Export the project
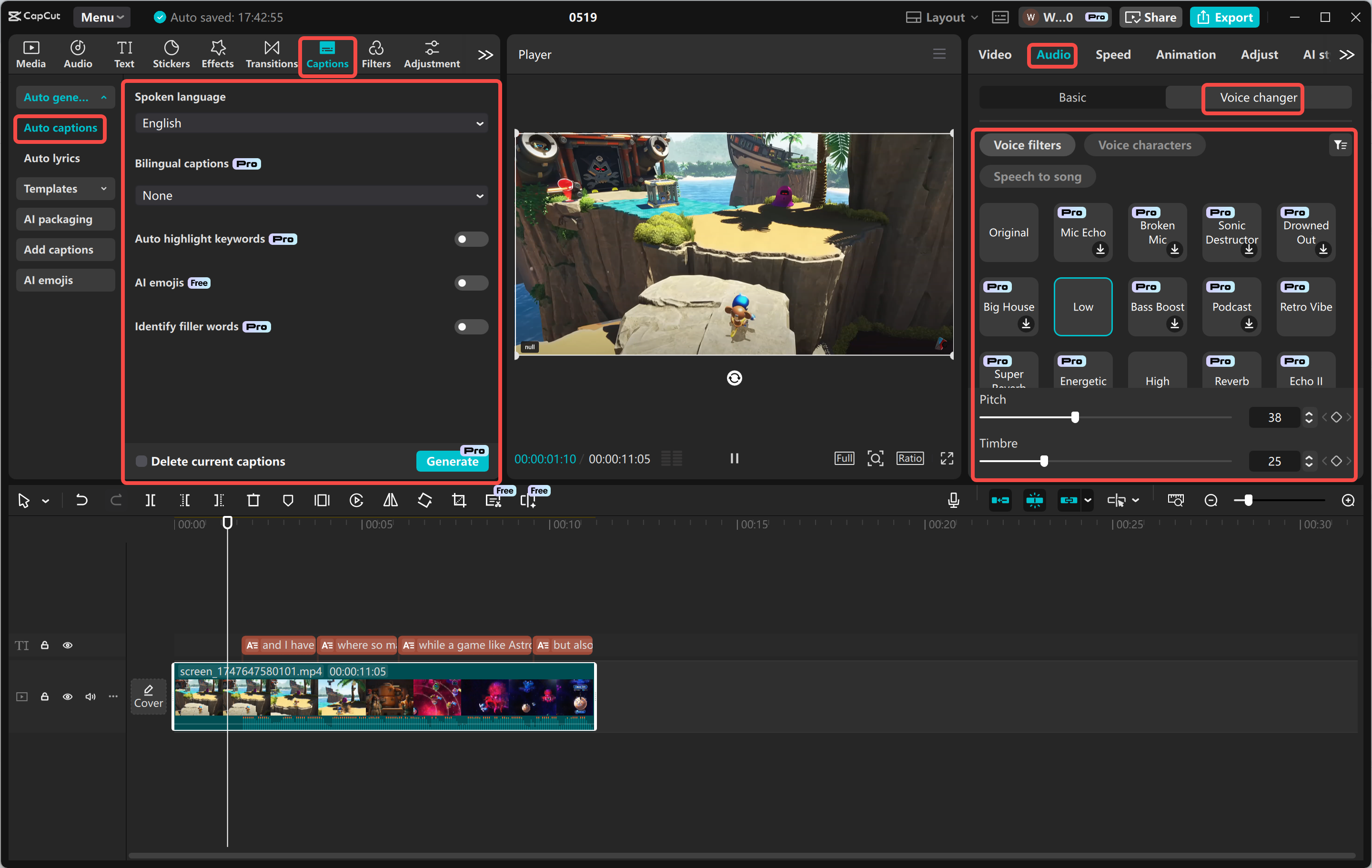This screenshot has height=868, width=1372. point(1224,17)
